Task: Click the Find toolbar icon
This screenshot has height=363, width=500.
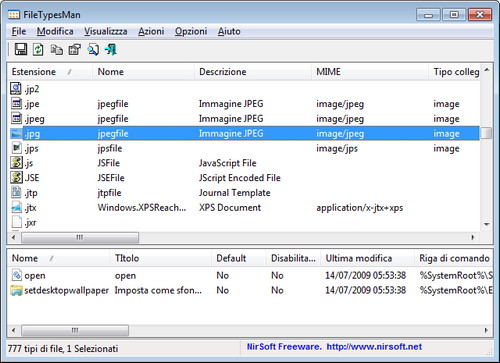Action: pyautogui.click(x=93, y=50)
